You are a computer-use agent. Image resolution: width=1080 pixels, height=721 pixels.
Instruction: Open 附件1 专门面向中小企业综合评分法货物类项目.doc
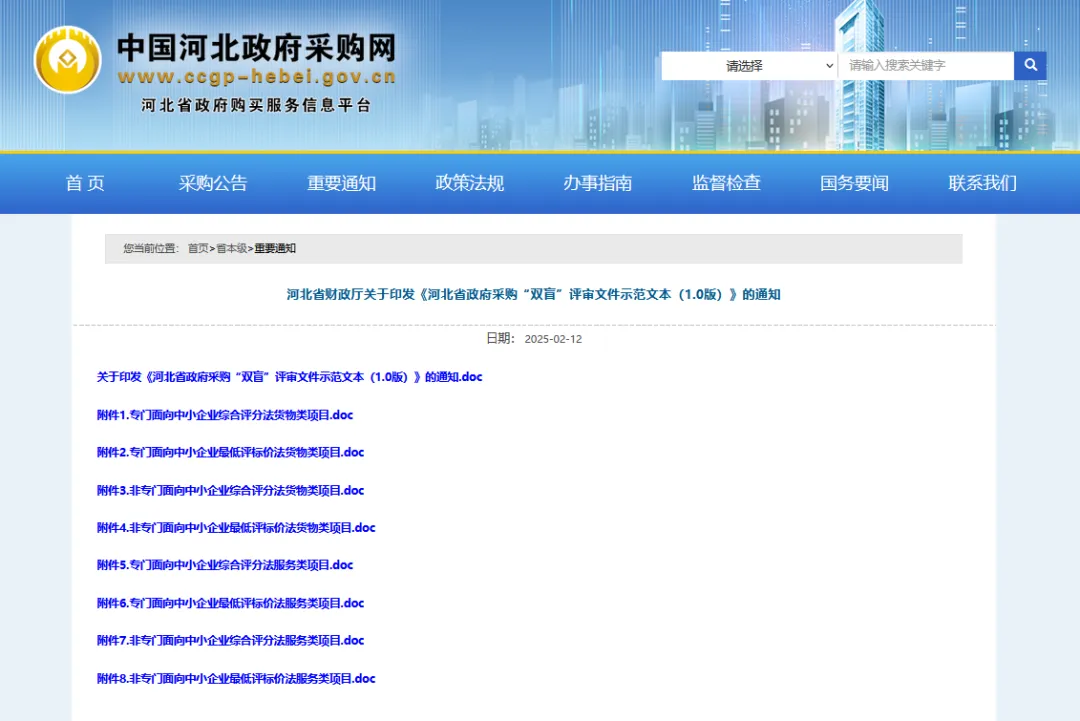(x=225, y=415)
